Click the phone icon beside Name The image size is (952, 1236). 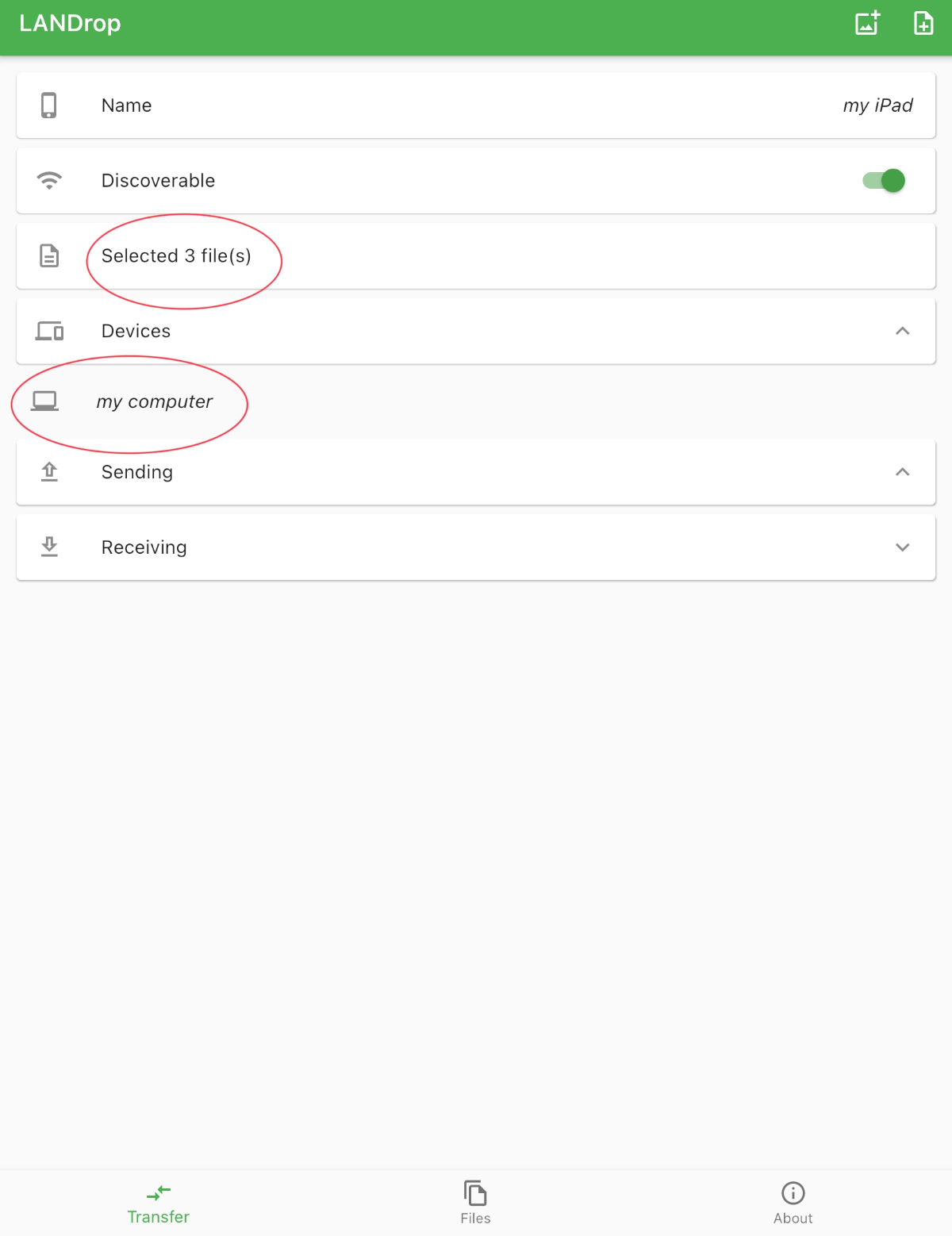click(x=49, y=105)
